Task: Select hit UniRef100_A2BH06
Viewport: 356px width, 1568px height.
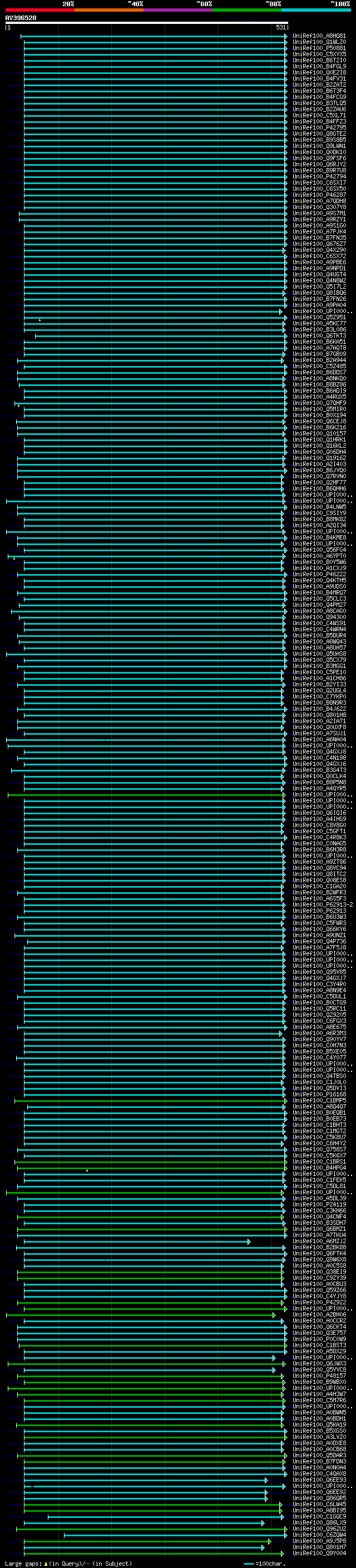Action: (319, 1315)
